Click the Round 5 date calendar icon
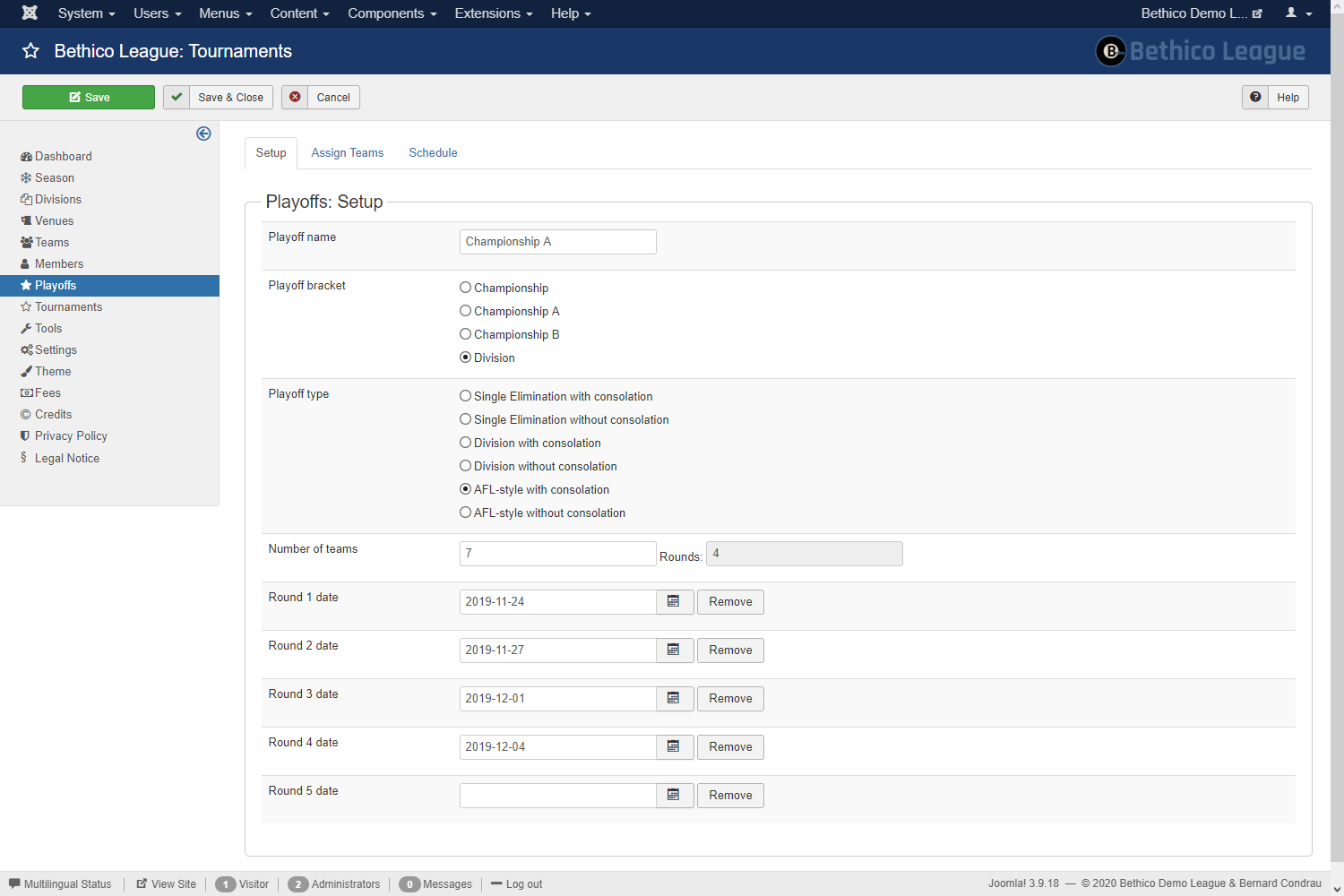Screen dimensions: 1344x896 (674, 796)
